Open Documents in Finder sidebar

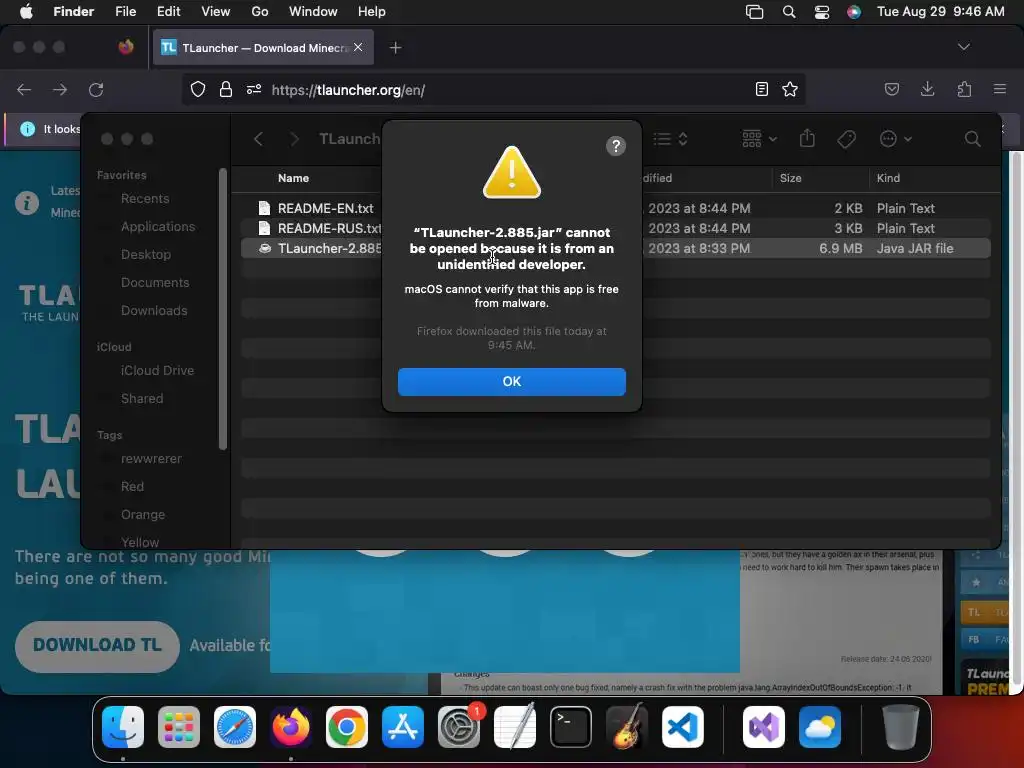click(x=155, y=283)
